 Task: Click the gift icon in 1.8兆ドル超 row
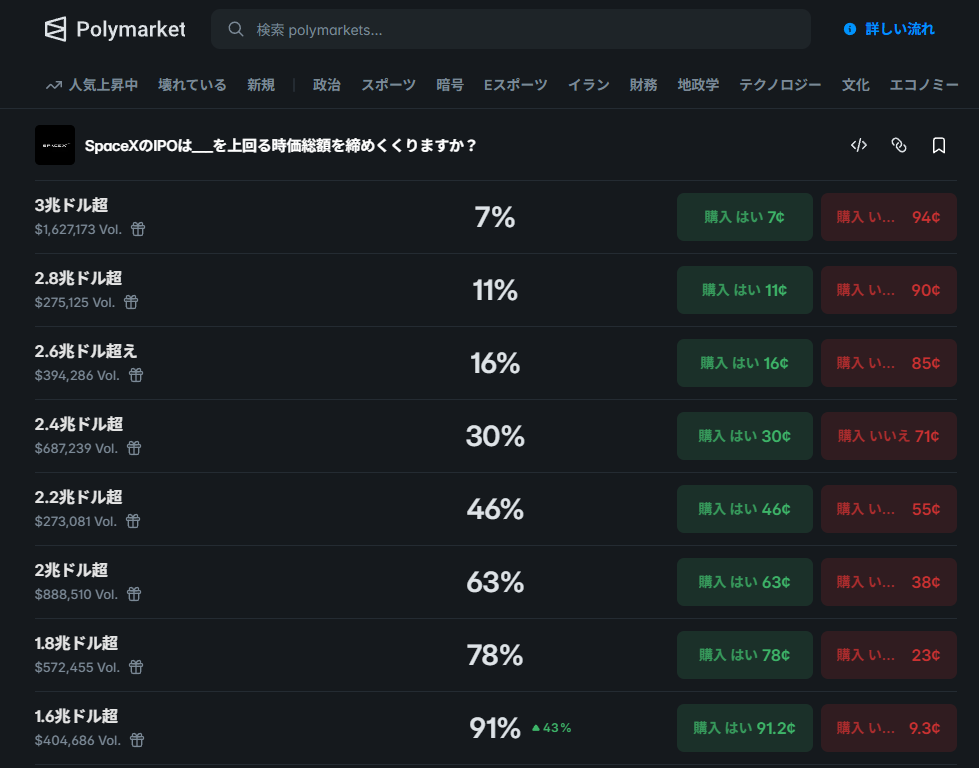[136, 667]
